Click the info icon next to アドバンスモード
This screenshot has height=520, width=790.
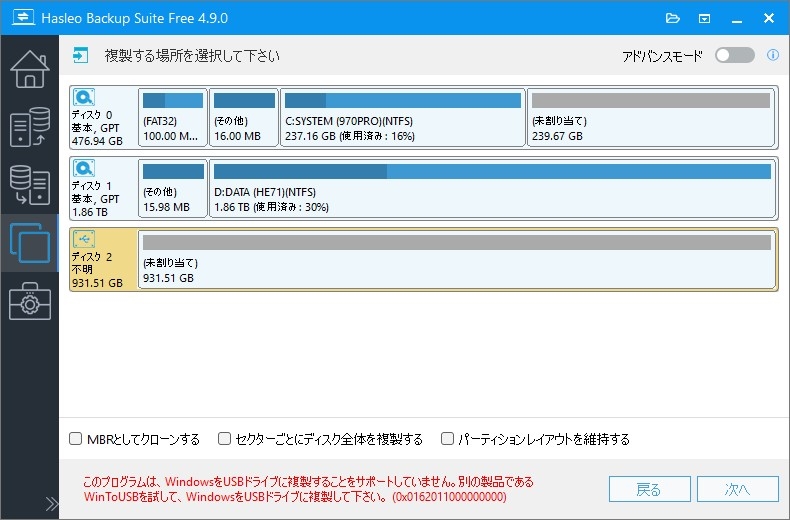(x=772, y=55)
